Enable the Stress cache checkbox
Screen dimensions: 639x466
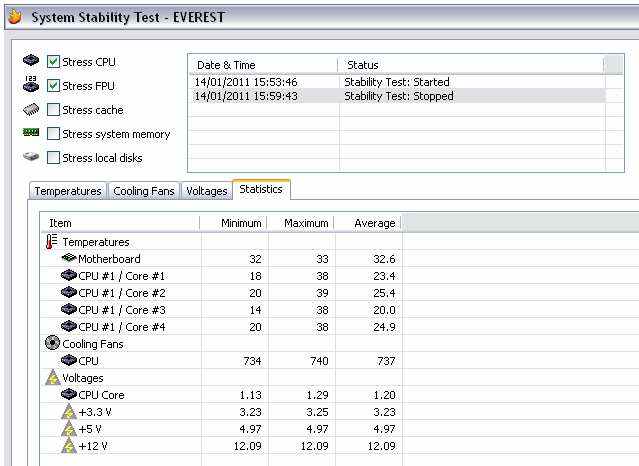[53, 110]
